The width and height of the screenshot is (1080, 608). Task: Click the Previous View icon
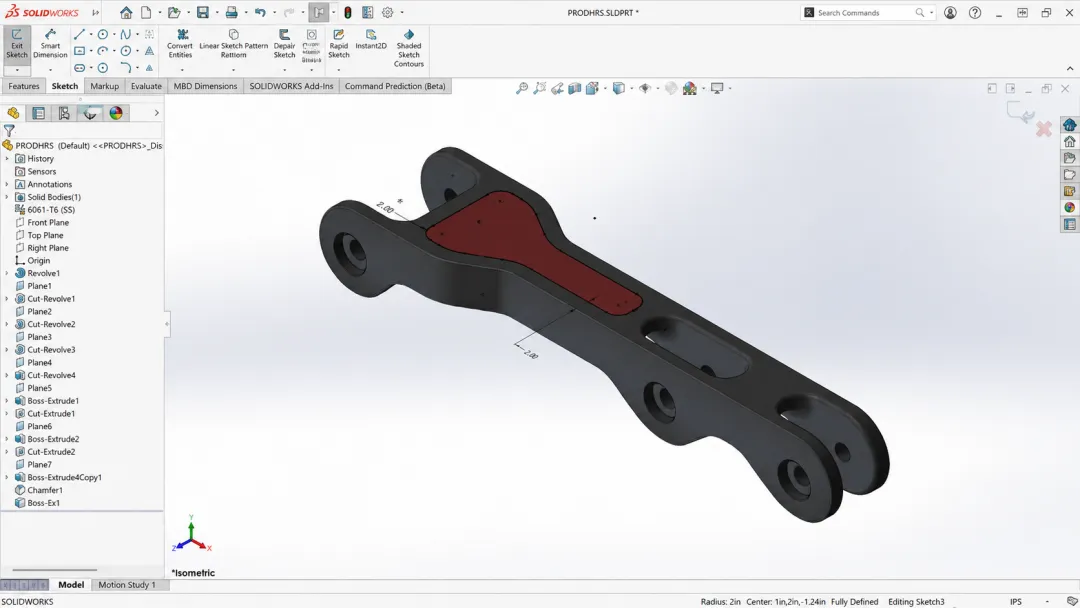(557, 88)
